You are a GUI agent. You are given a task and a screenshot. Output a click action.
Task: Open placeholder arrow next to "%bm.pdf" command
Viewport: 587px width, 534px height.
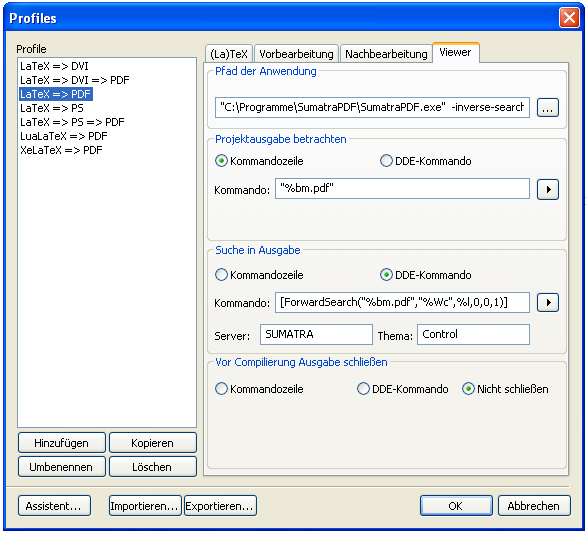point(548,189)
